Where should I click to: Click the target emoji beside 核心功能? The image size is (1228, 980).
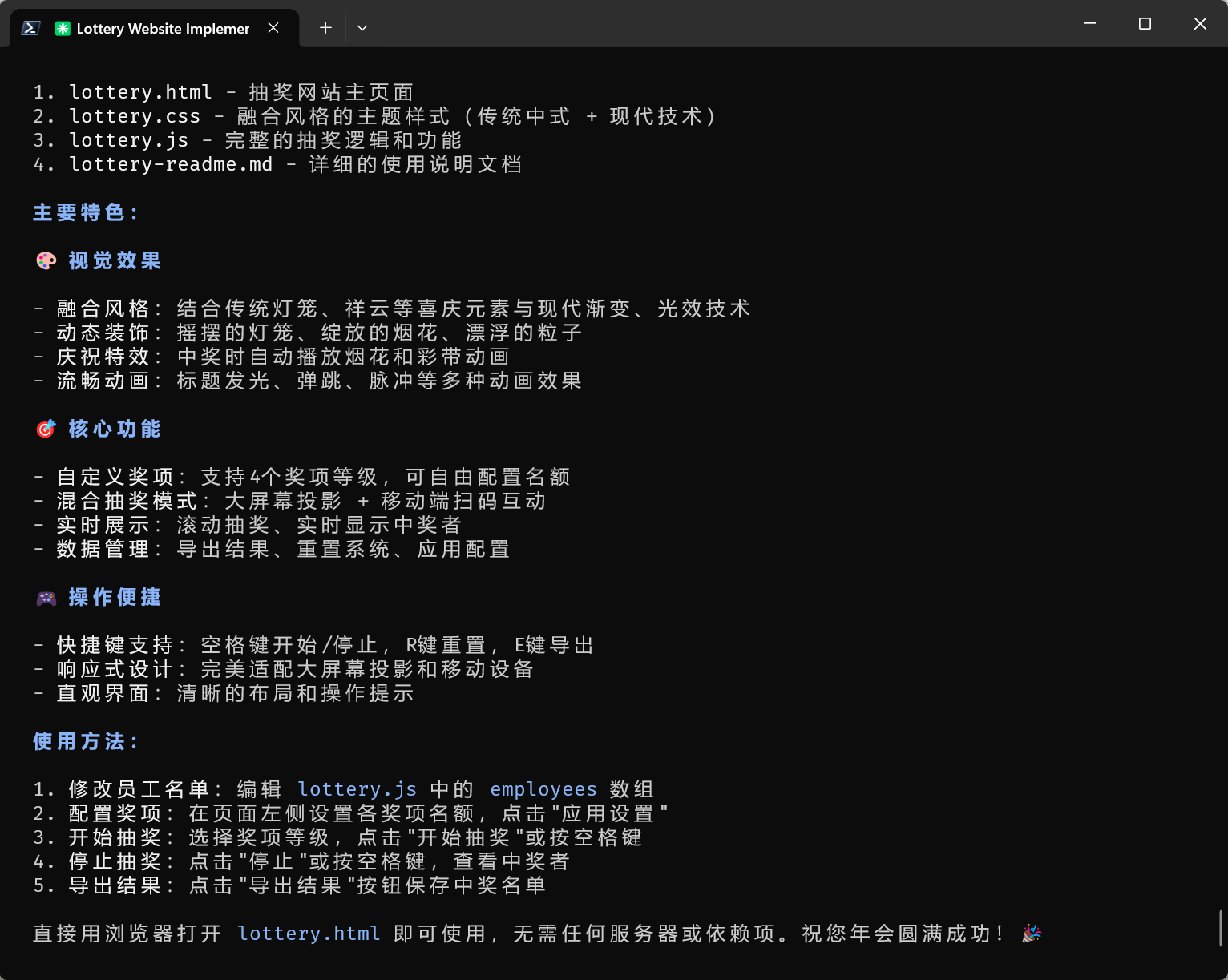pyautogui.click(x=46, y=430)
